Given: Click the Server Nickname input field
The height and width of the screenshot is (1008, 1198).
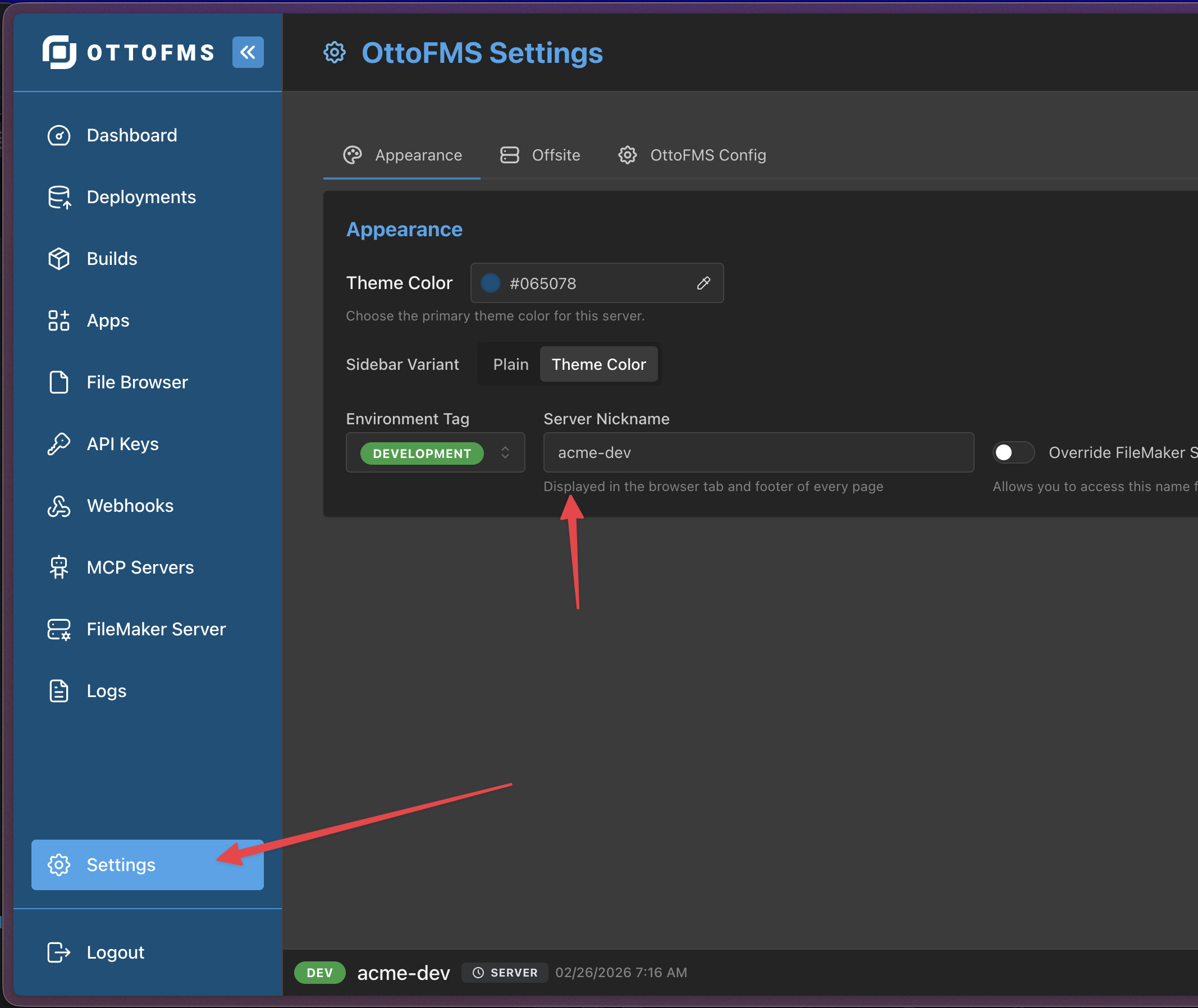Looking at the screenshot, I should 758,452.
